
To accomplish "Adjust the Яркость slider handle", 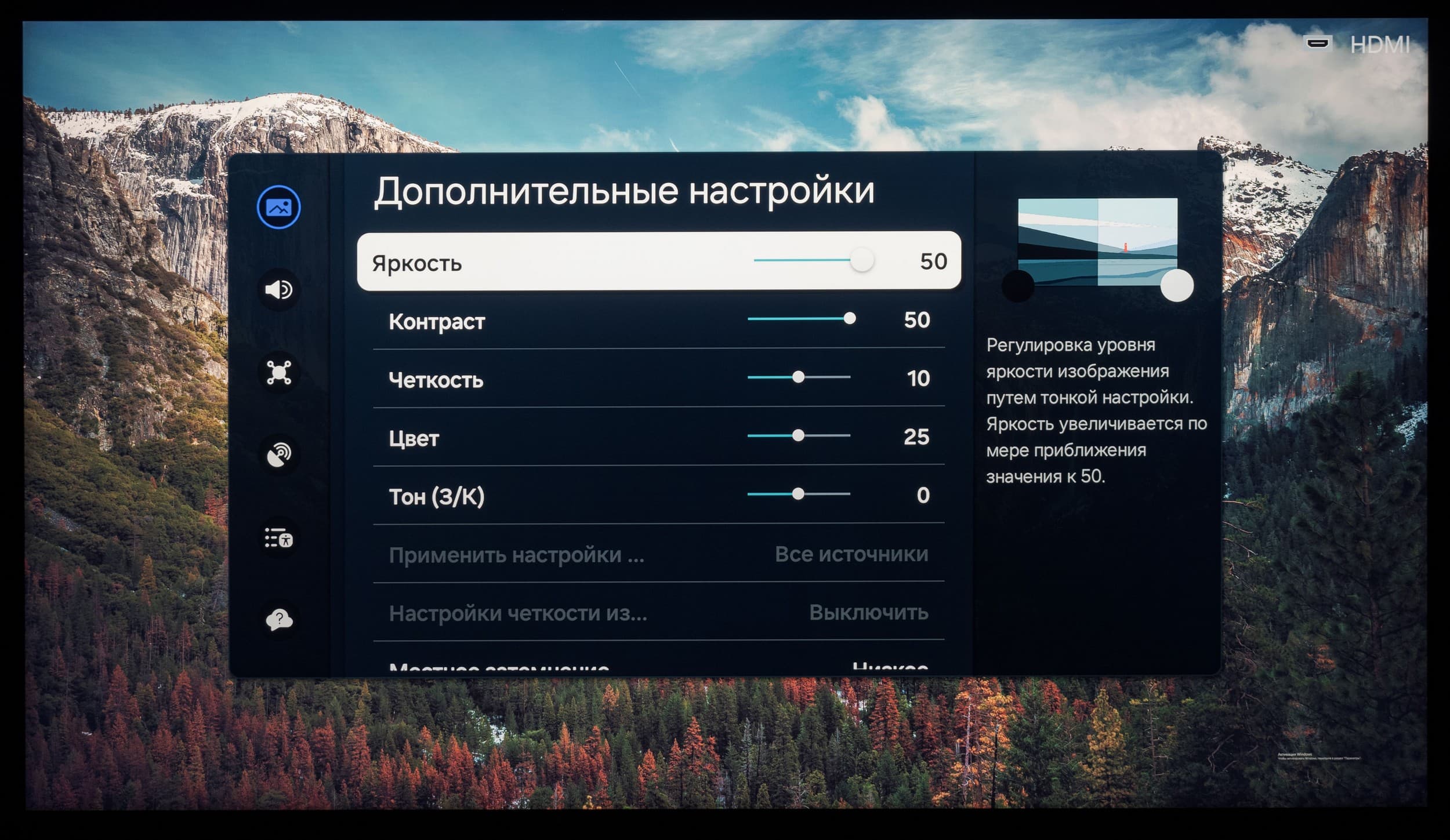I will point(862,260).
